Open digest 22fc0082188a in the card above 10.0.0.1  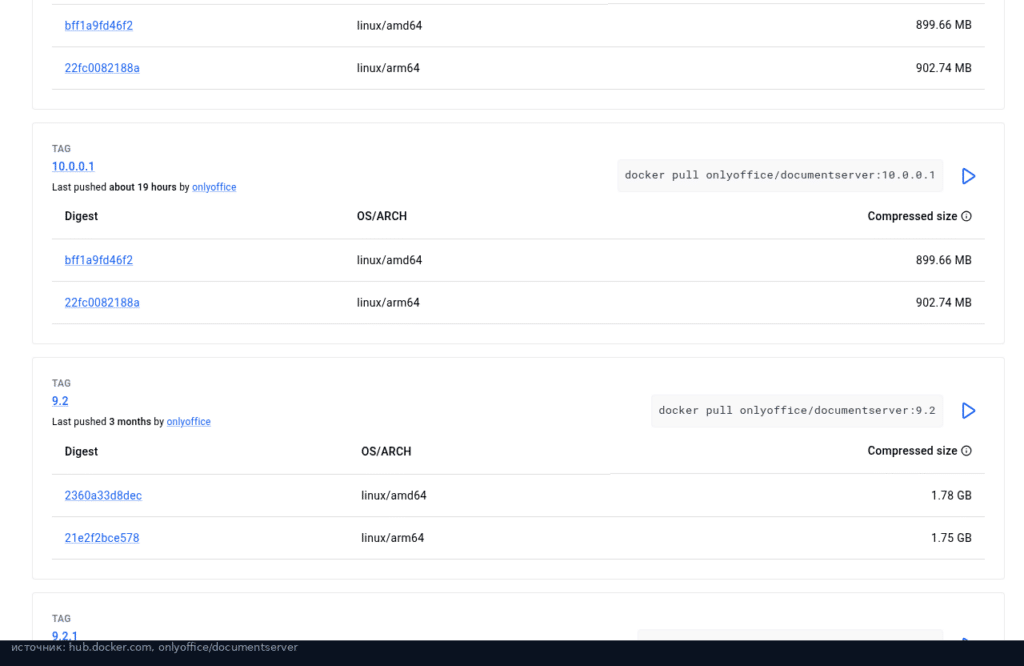pyautogui.click(x=102, y=68)
